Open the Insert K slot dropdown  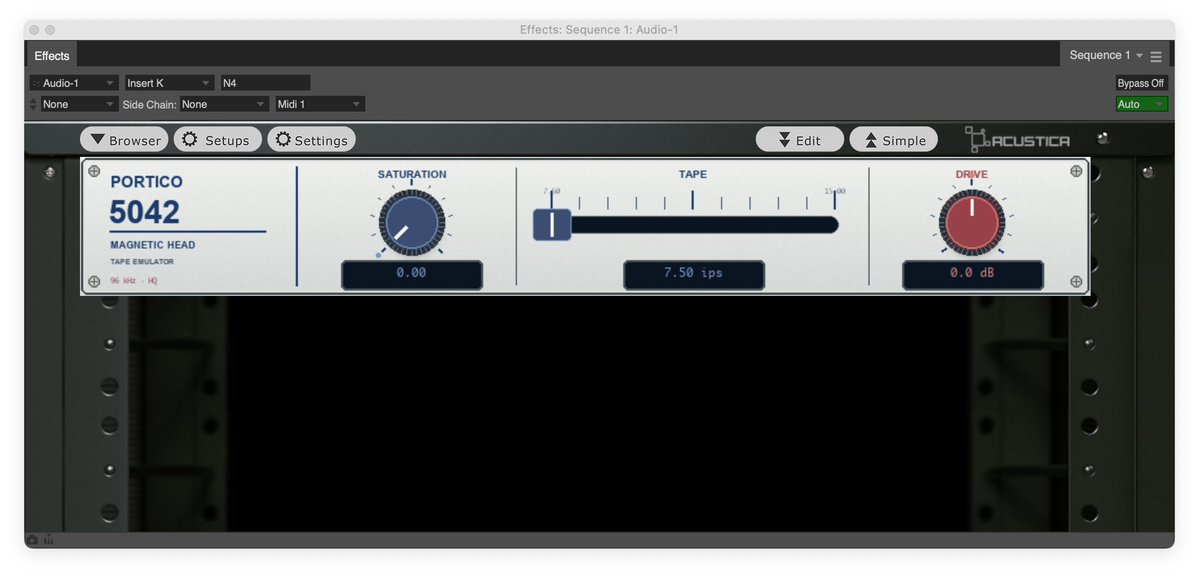(x=169, y=83)
